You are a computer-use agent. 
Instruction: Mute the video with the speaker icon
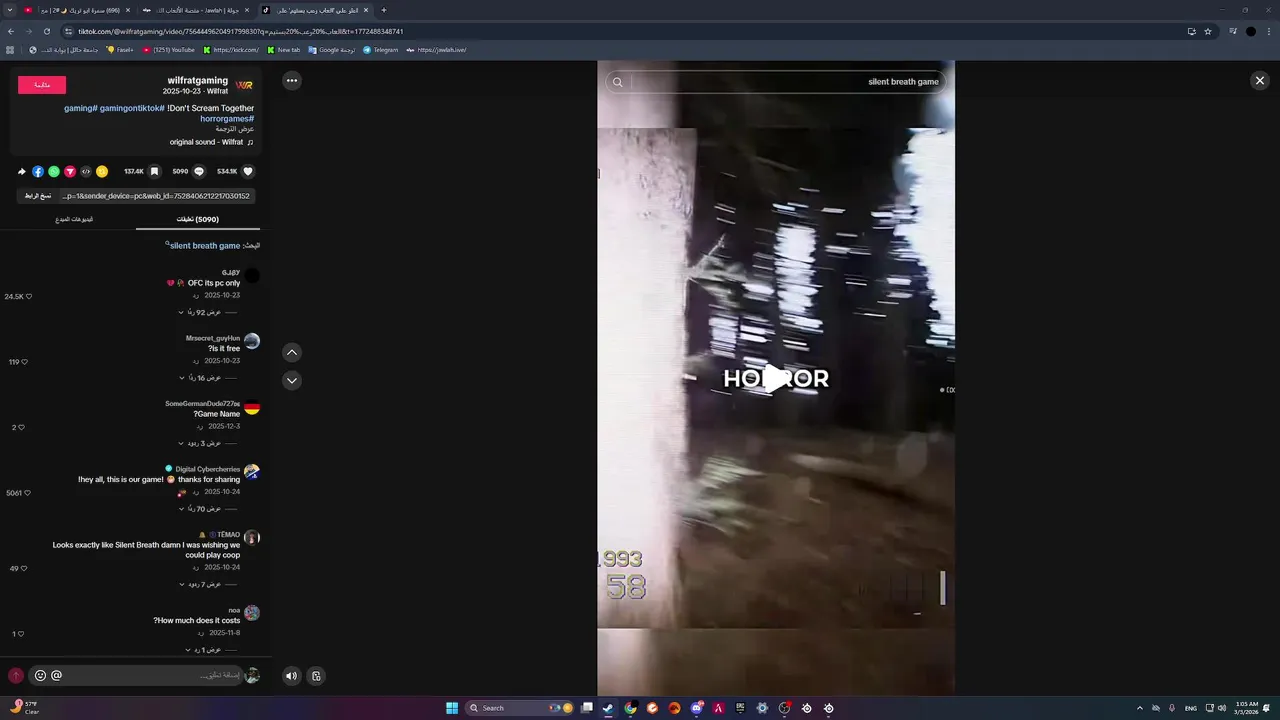291,676
